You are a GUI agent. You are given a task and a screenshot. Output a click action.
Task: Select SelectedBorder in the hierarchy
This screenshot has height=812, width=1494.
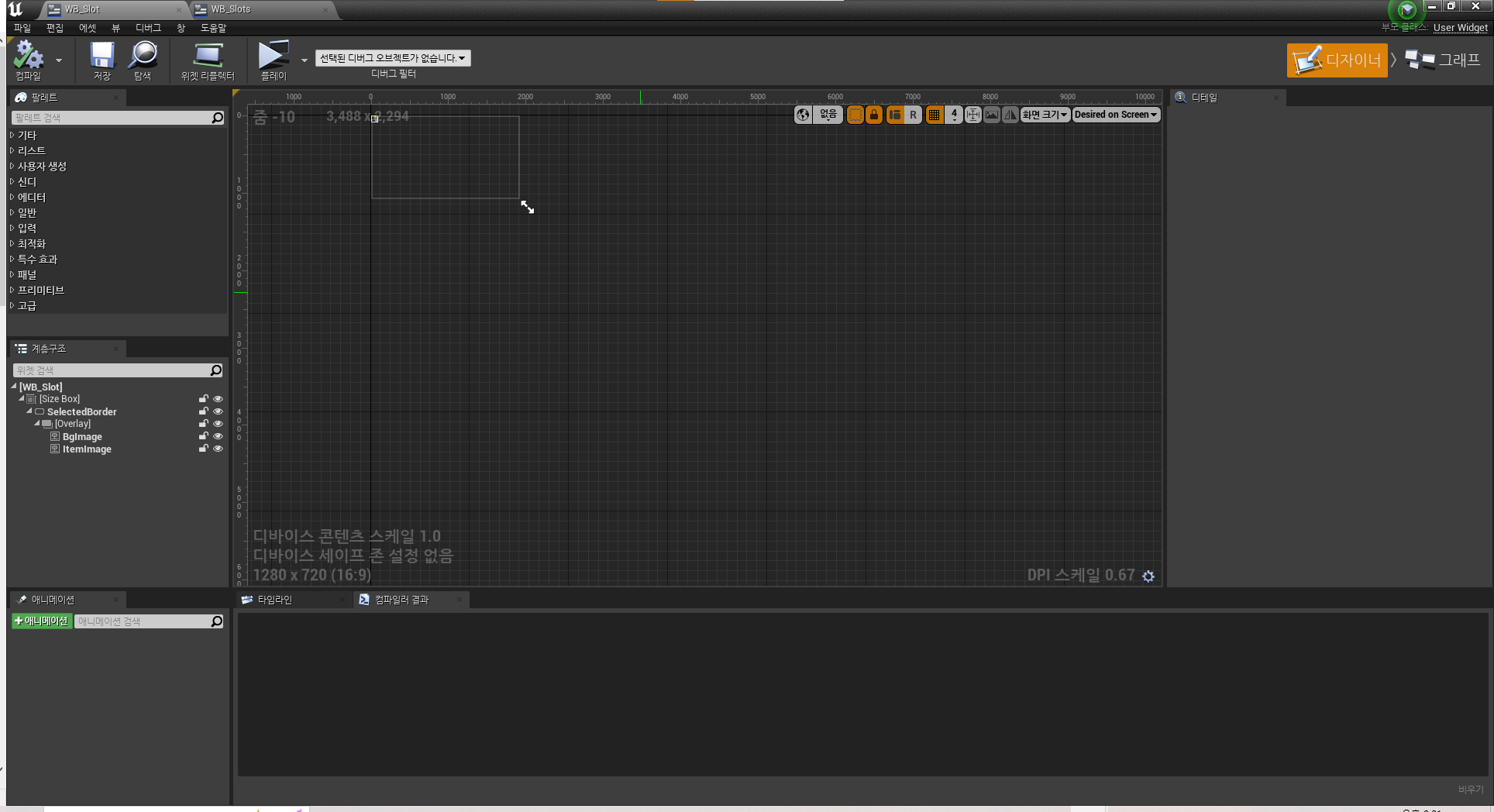click(x=81, y=411)
